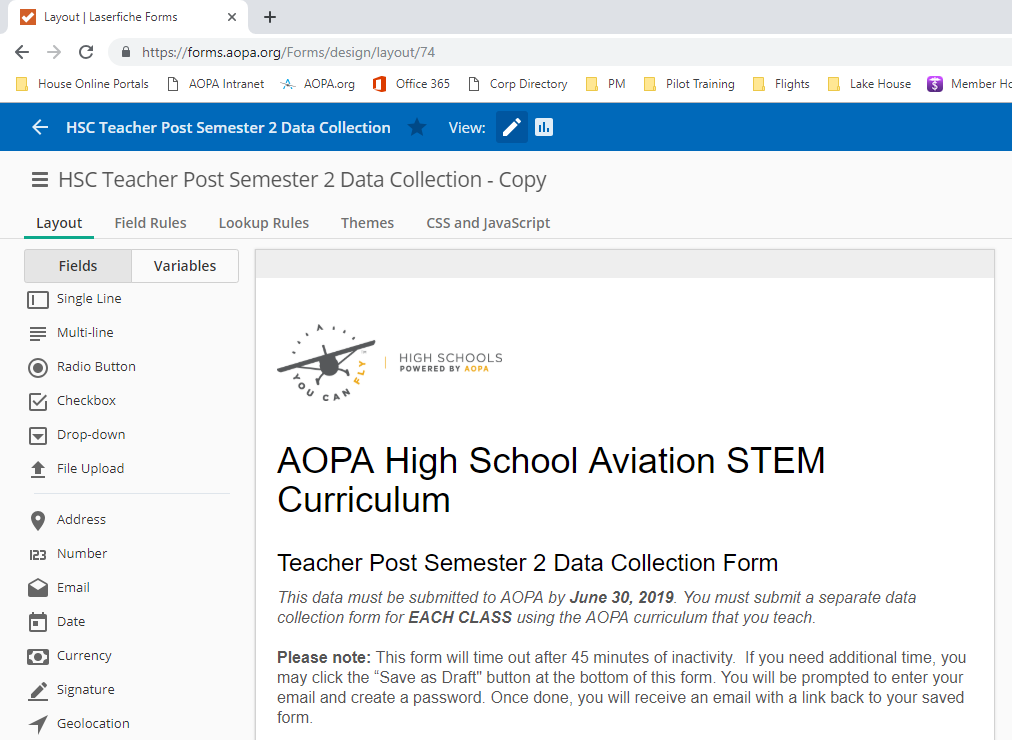This screenshot has width=1012, height=740.
Task: Add a Checkbox field
Action: [86, 401]
